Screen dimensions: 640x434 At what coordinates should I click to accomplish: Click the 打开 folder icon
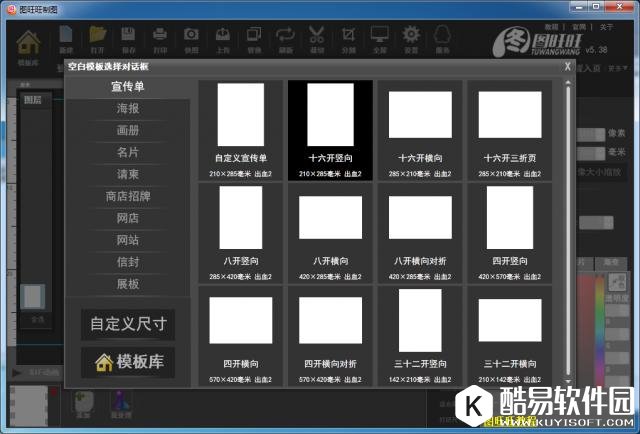tap(97, 38)
